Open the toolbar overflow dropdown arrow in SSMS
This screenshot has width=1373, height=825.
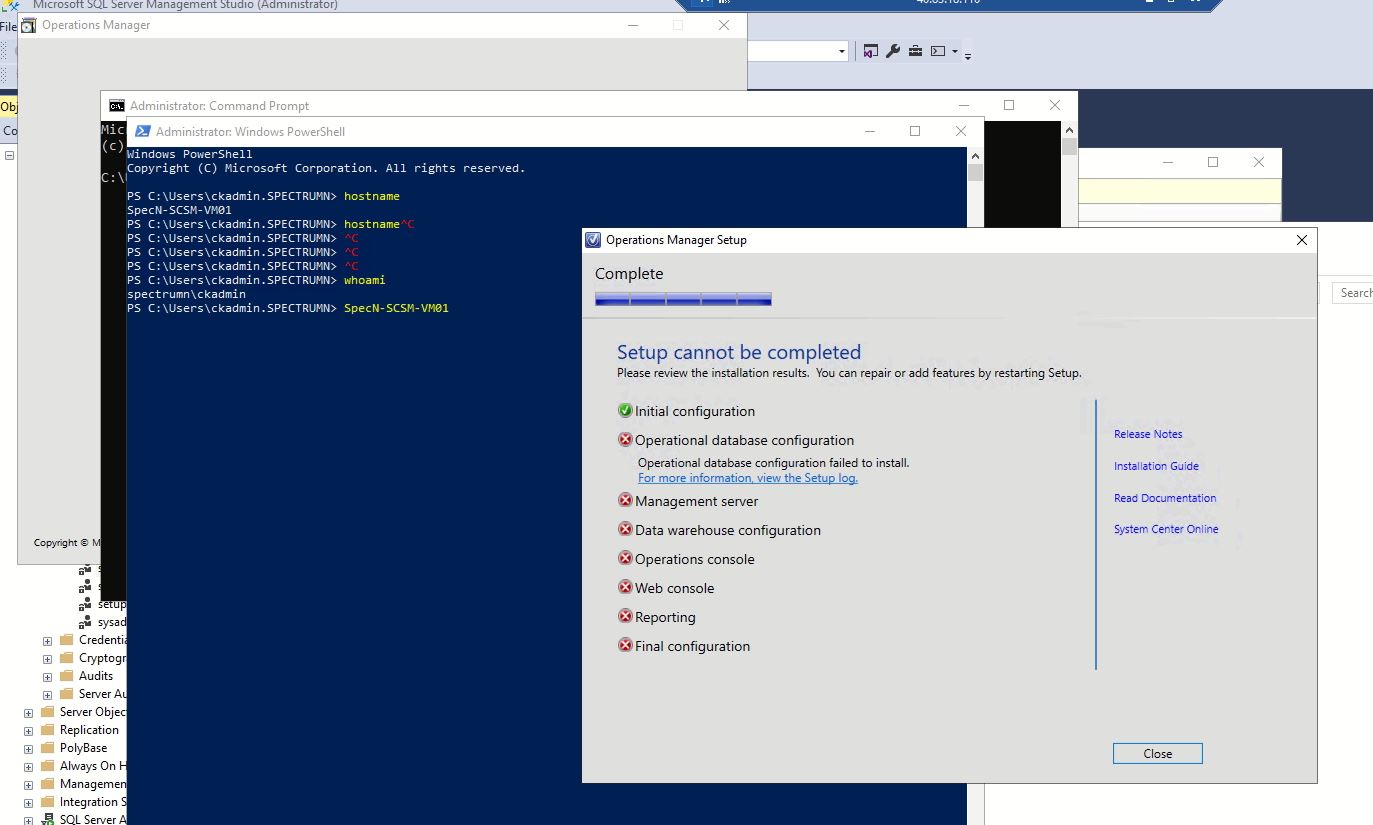(x=966, y=56)
